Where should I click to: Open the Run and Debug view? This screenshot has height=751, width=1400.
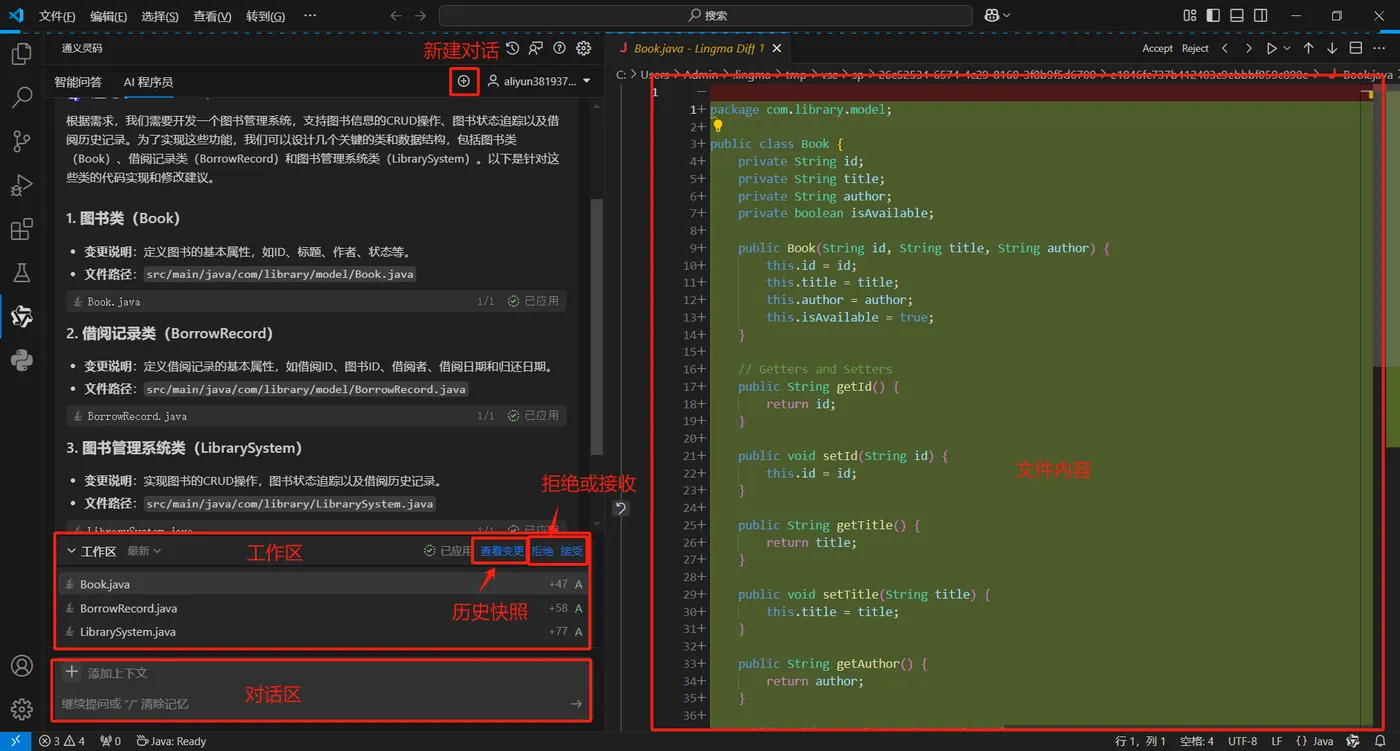point(21,186)
